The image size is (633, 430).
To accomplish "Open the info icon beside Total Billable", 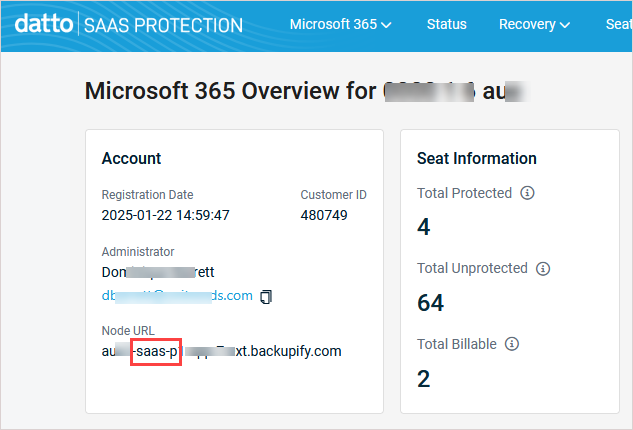I will tap(511, 344).
